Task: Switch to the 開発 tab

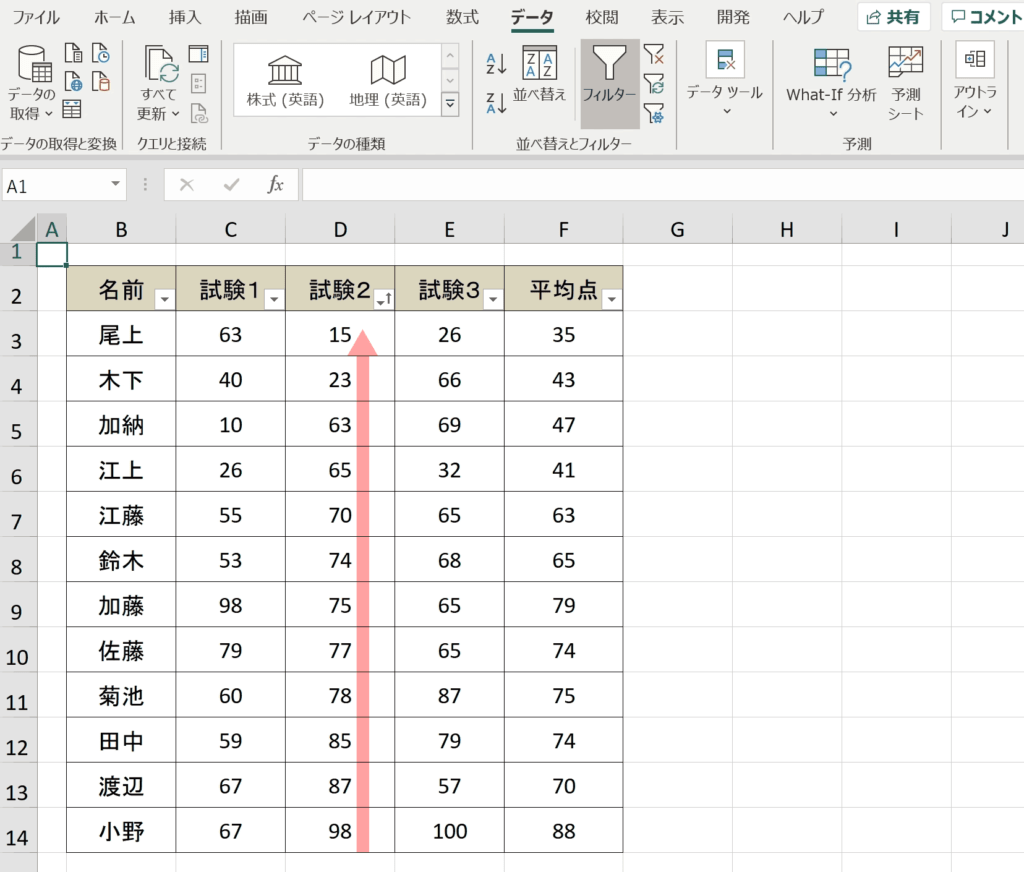Action: click(733, 17)
